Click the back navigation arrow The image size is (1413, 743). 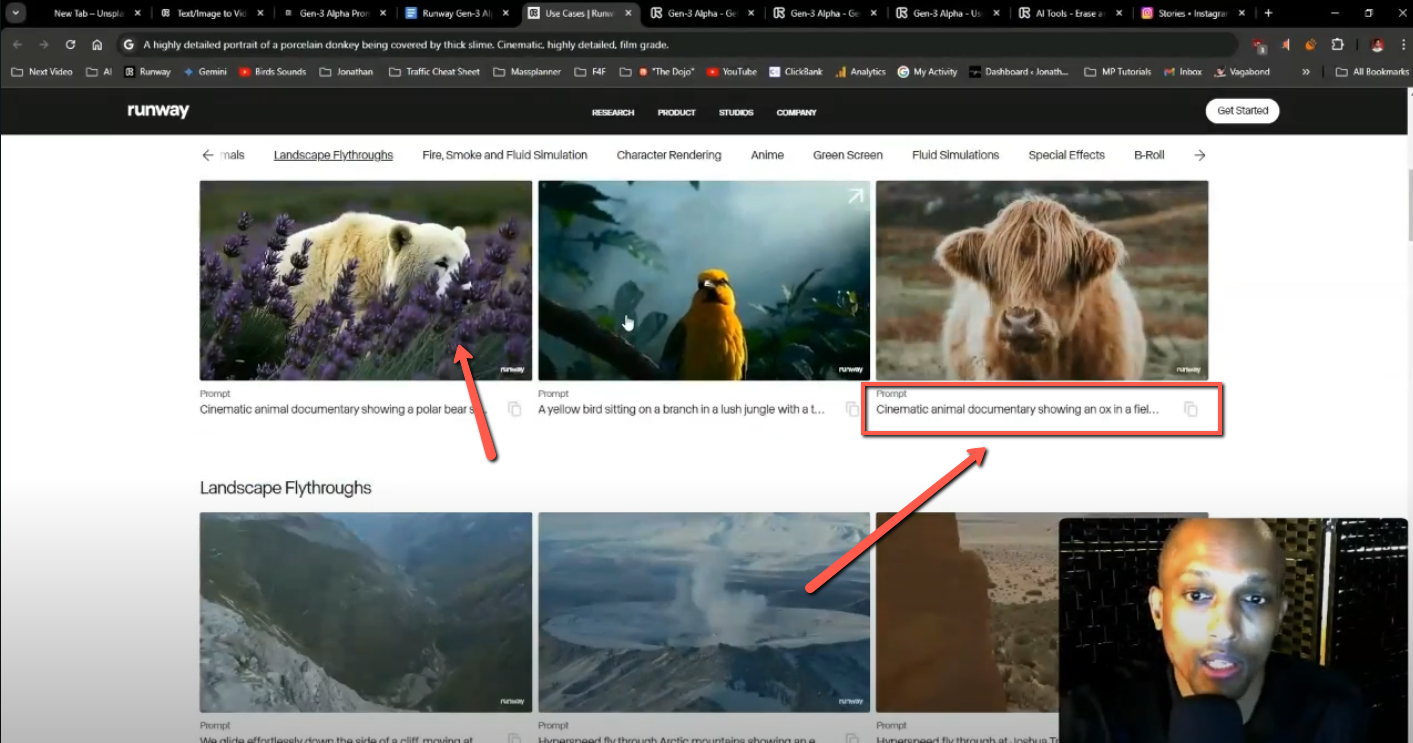(x=17, y=44)
